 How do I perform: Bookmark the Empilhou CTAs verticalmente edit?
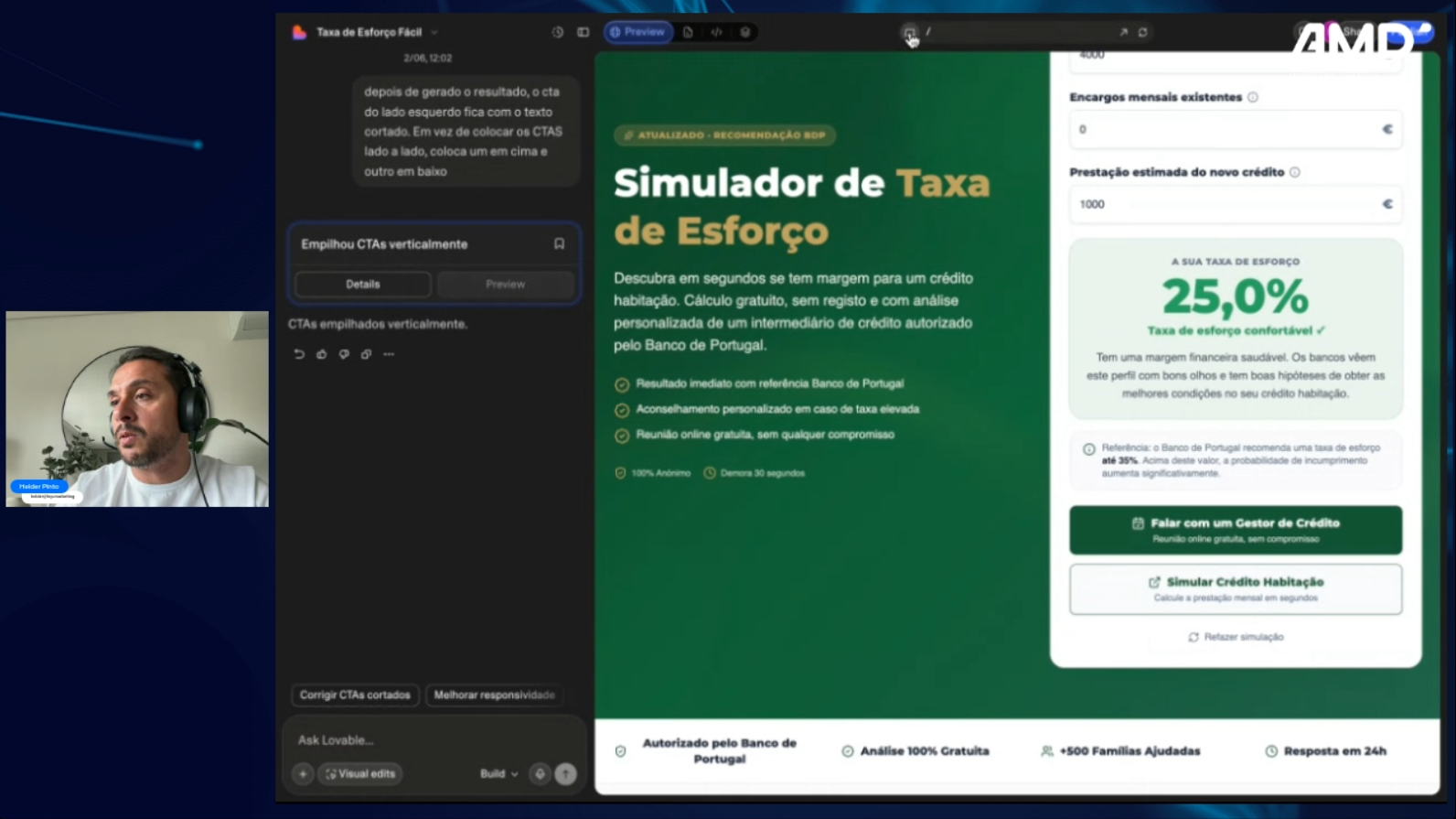tap(559, 244)
